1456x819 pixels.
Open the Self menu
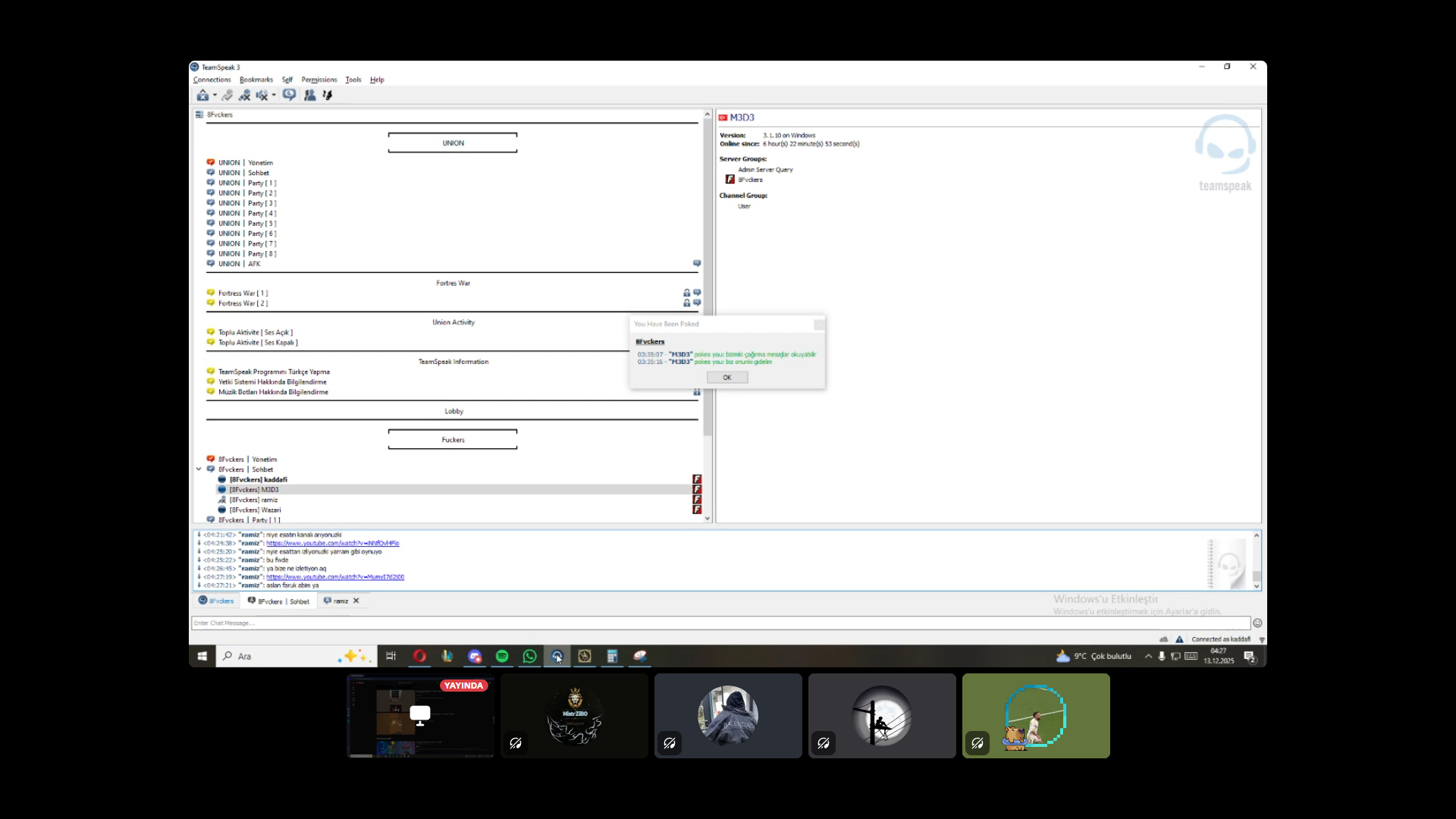[x=287, y=80]
